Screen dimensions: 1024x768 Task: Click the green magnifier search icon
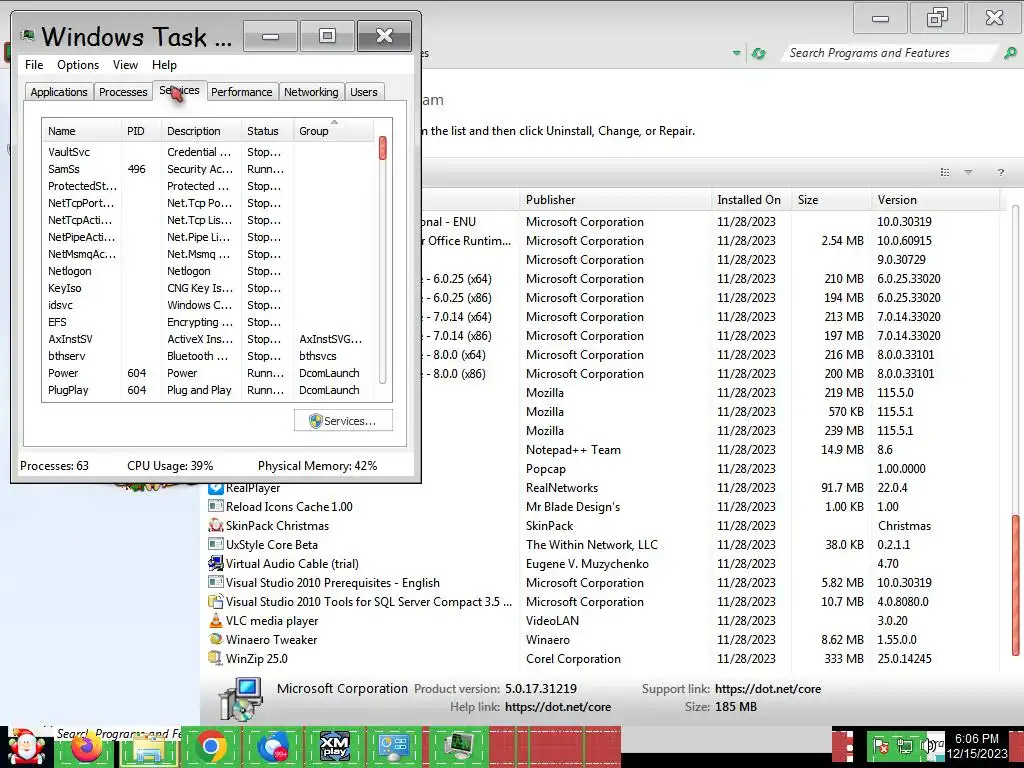[x=1010, y=53]
